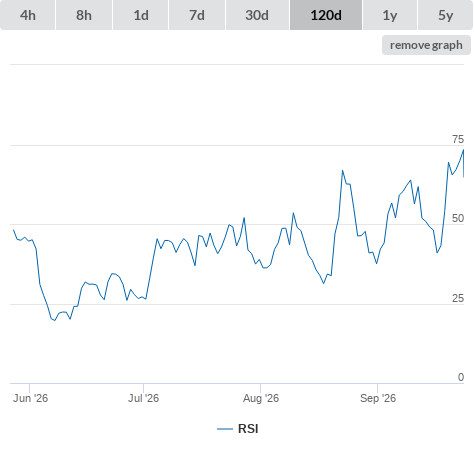Click the Jul '26 axis label

143,398
